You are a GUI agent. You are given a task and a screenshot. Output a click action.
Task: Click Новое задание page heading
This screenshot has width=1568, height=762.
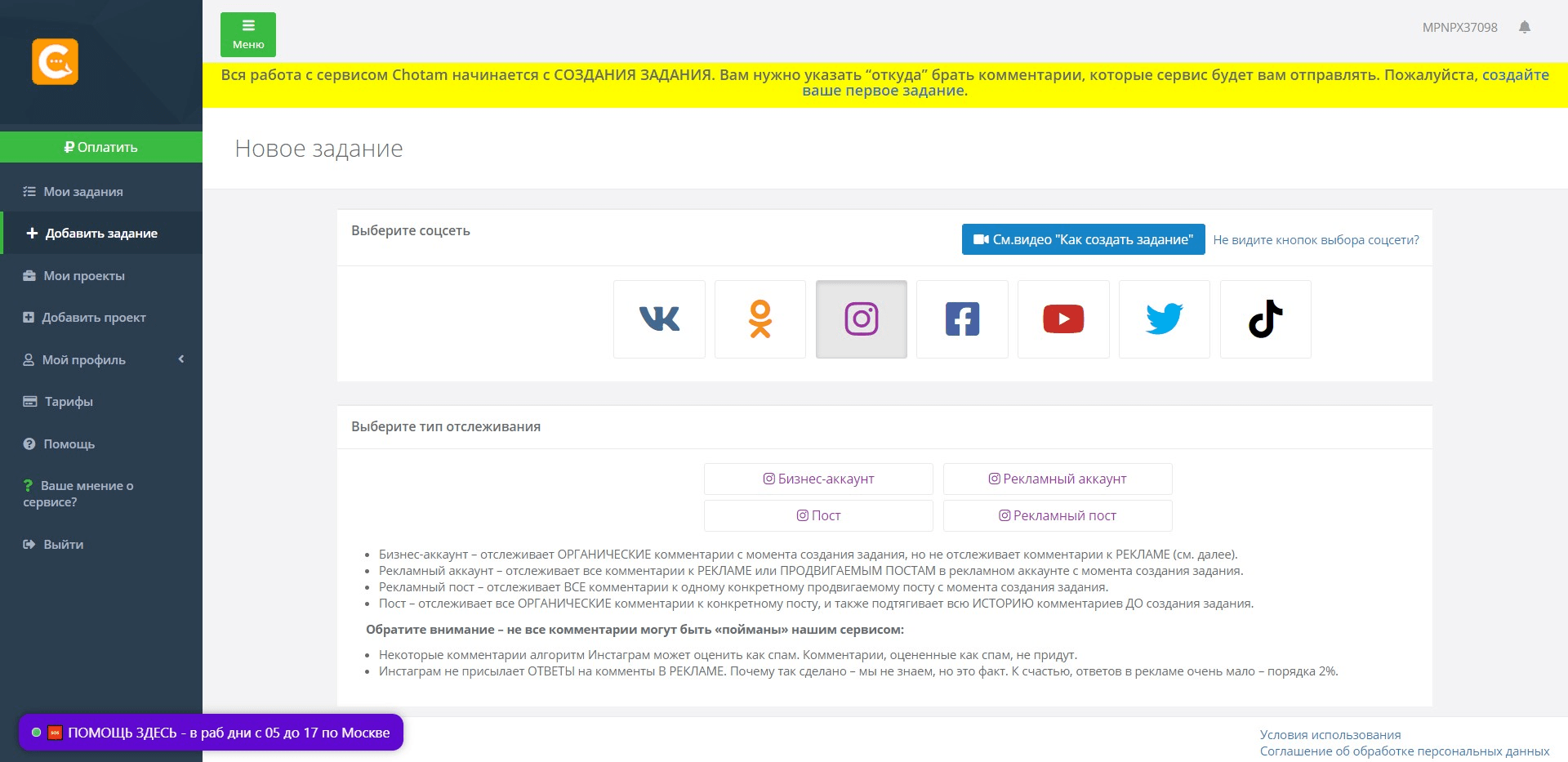pos(318,149)
